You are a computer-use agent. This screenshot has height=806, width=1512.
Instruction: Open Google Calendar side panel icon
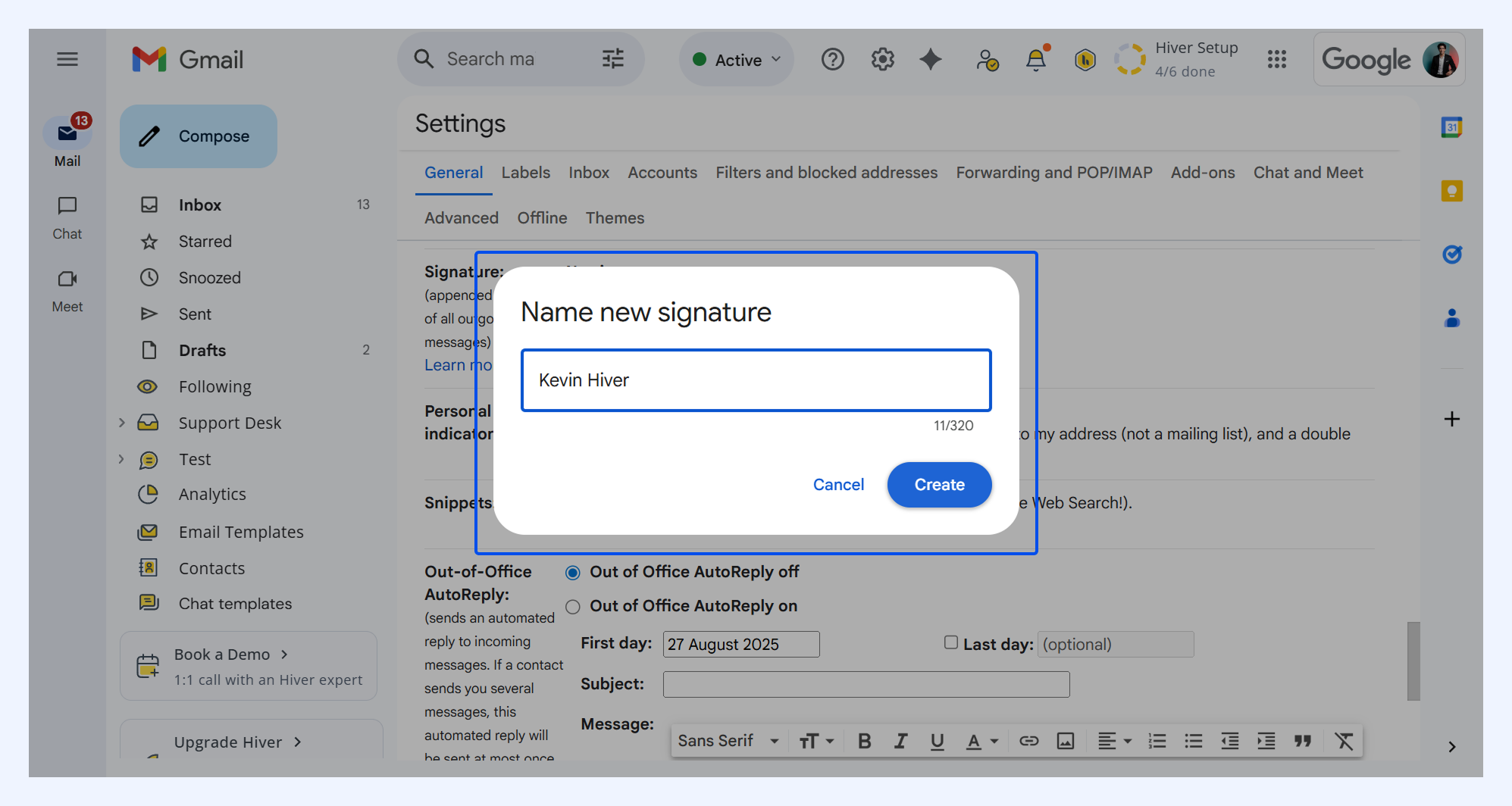pos(1452,127)
